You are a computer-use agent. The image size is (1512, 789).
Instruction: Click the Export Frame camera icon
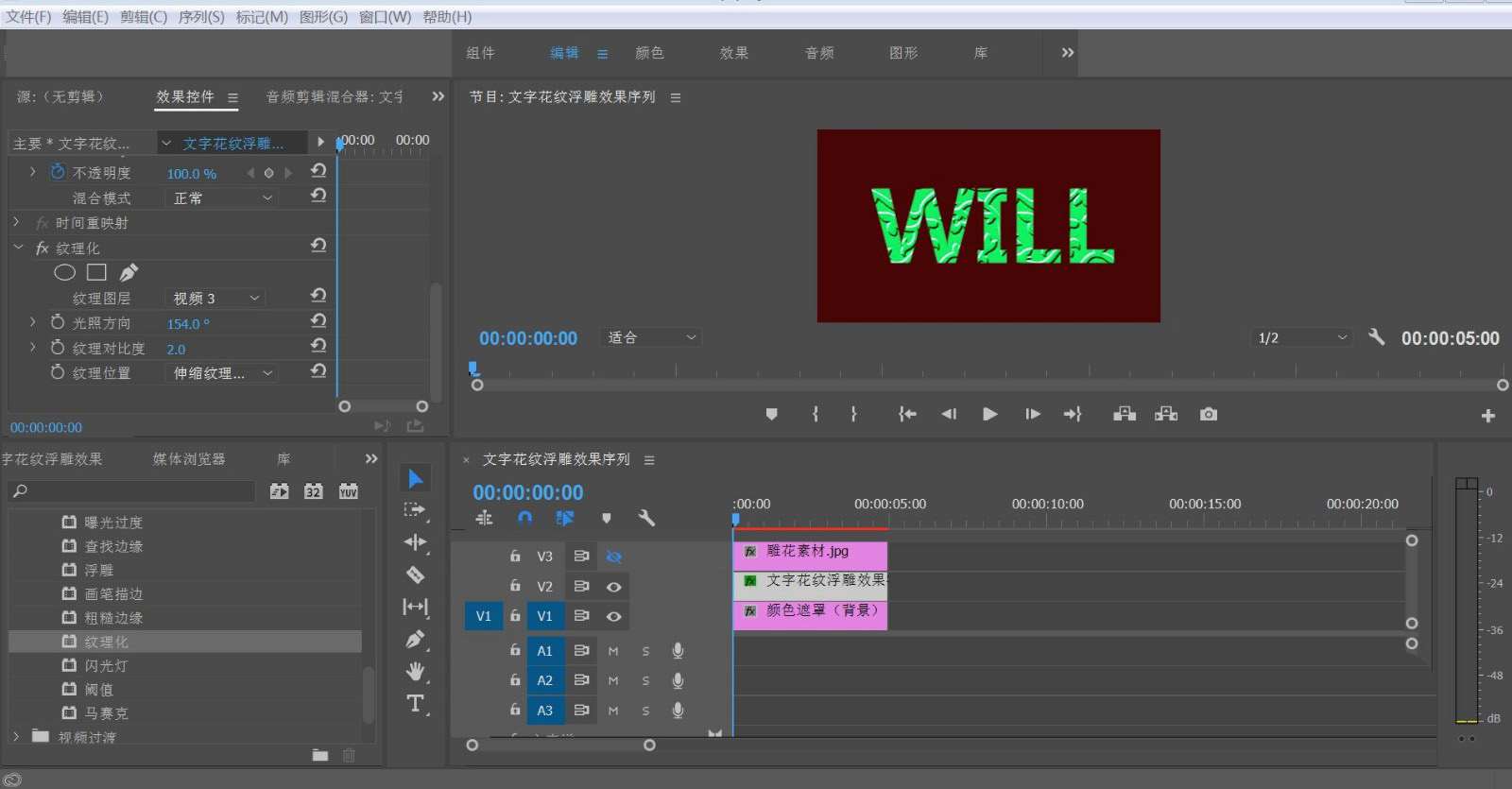tap(1208, 414)
